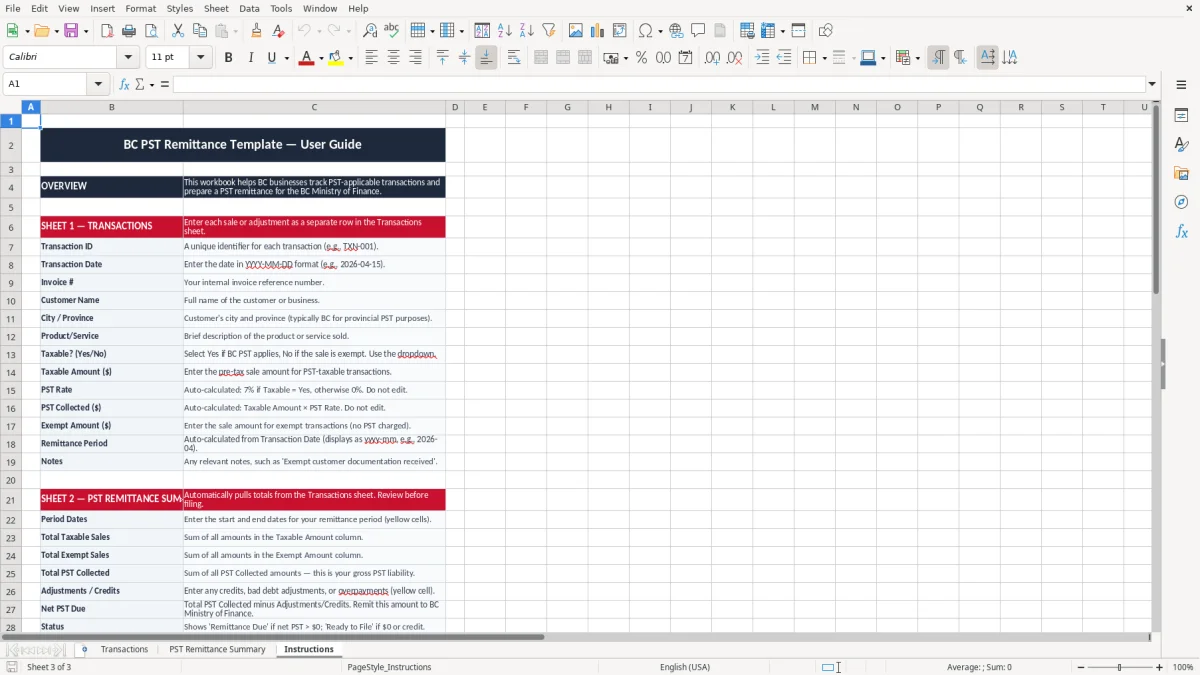Toggle Wrap Text on the cell
Screen dimensions: 1200x675
tap(514, 58)
